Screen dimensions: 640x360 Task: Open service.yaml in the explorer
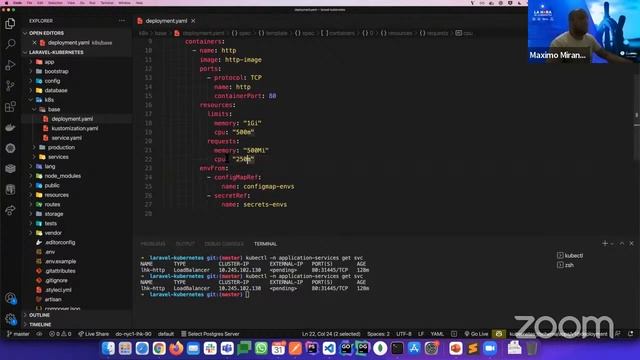(x=67, y=138)
